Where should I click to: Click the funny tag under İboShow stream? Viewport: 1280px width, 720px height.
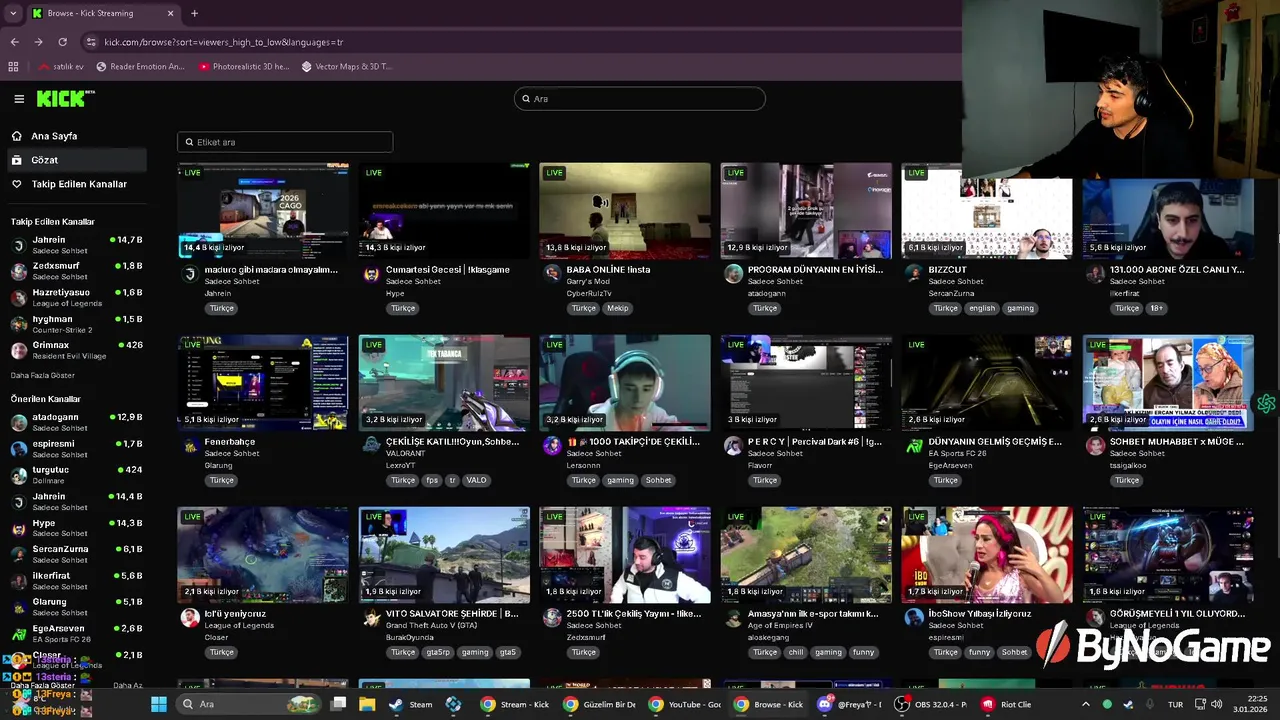pos(979,652)
